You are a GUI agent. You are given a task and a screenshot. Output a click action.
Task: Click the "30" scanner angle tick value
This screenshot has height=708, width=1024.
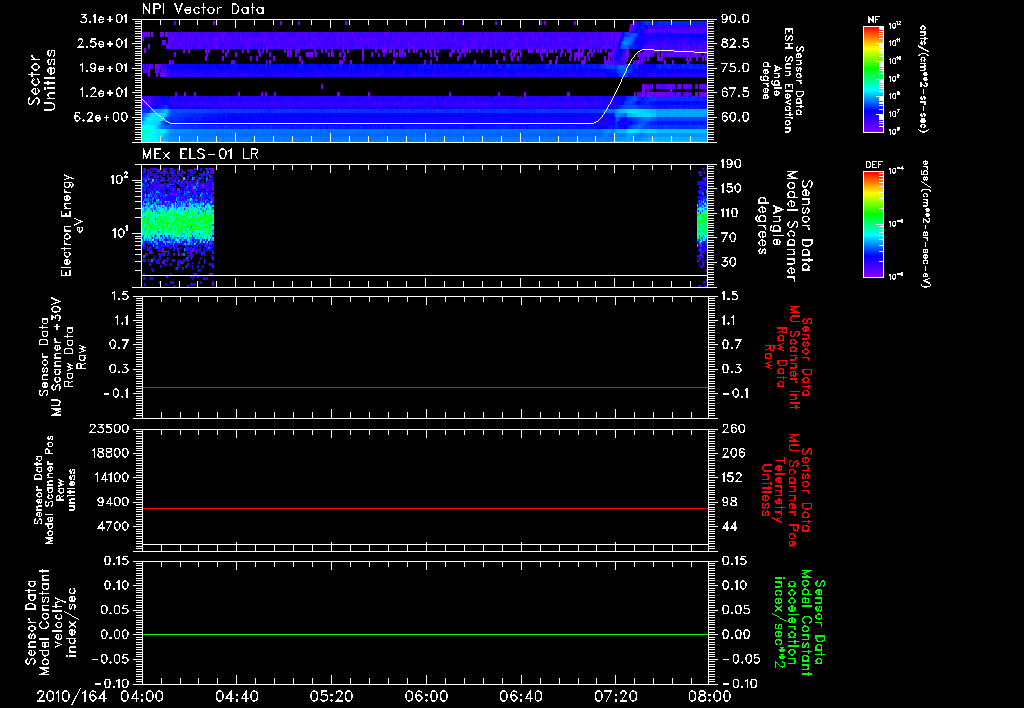click(x=728, y=263)
